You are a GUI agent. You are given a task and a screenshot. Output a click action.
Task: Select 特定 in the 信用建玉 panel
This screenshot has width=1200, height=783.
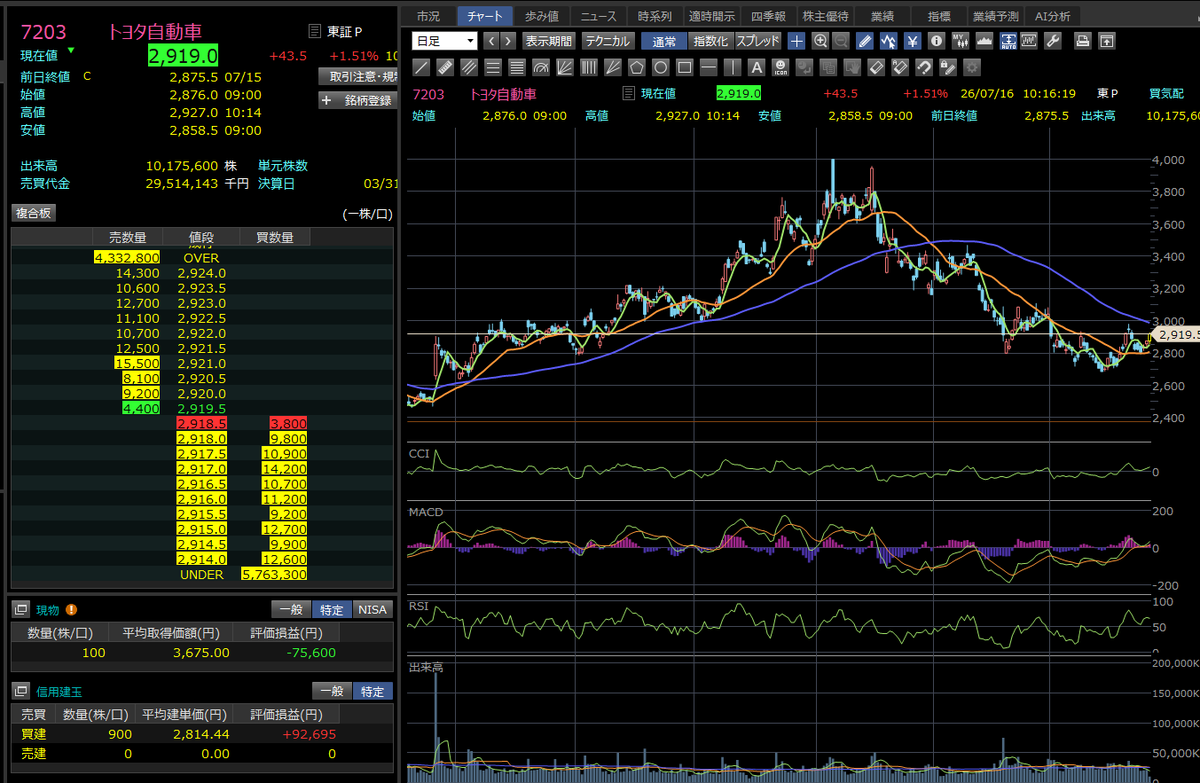point(372,691)
